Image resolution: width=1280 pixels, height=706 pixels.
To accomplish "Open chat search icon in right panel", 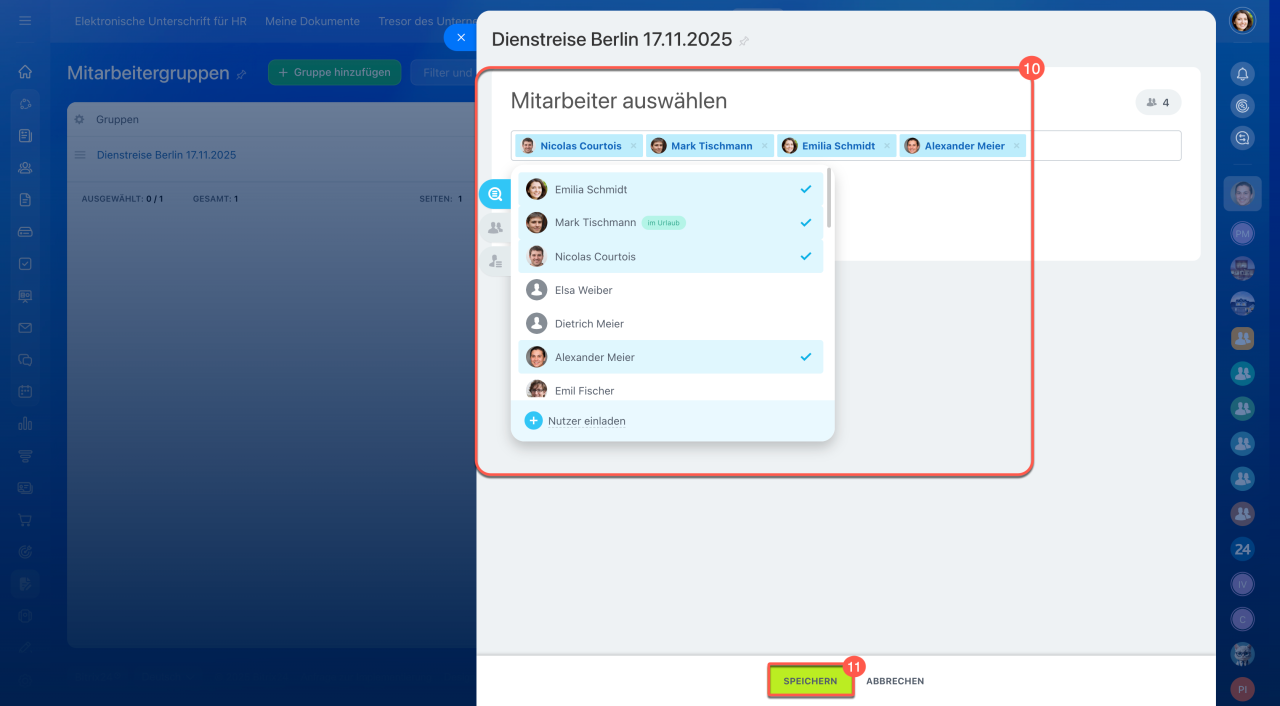I will tap(1242, 139).
